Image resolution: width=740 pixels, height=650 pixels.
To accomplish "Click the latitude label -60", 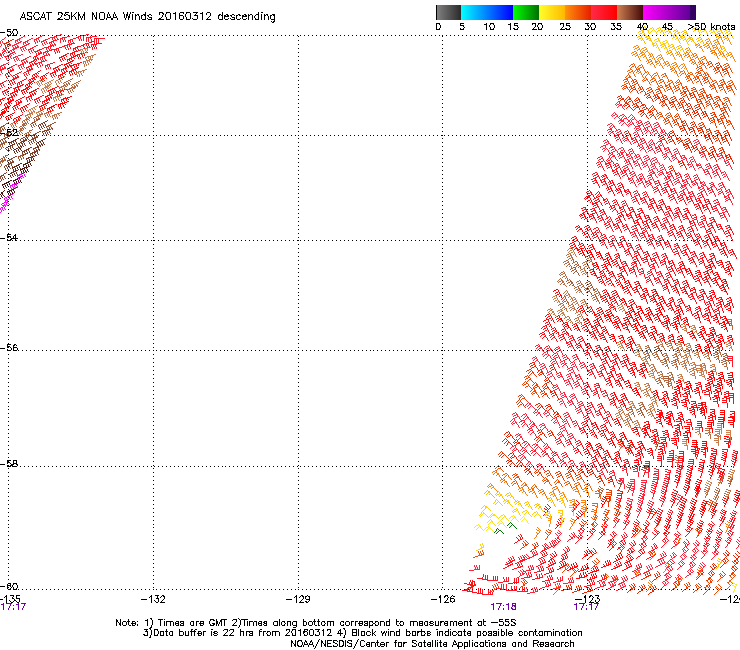I will (9, 586).
